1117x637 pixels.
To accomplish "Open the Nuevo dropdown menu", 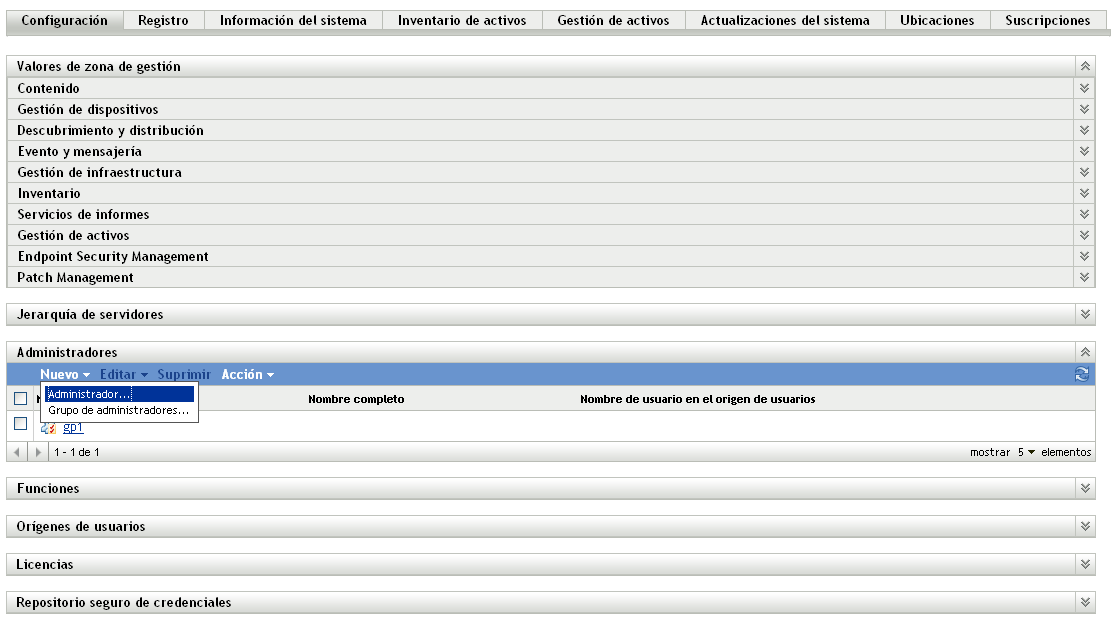I will point(65,375).
